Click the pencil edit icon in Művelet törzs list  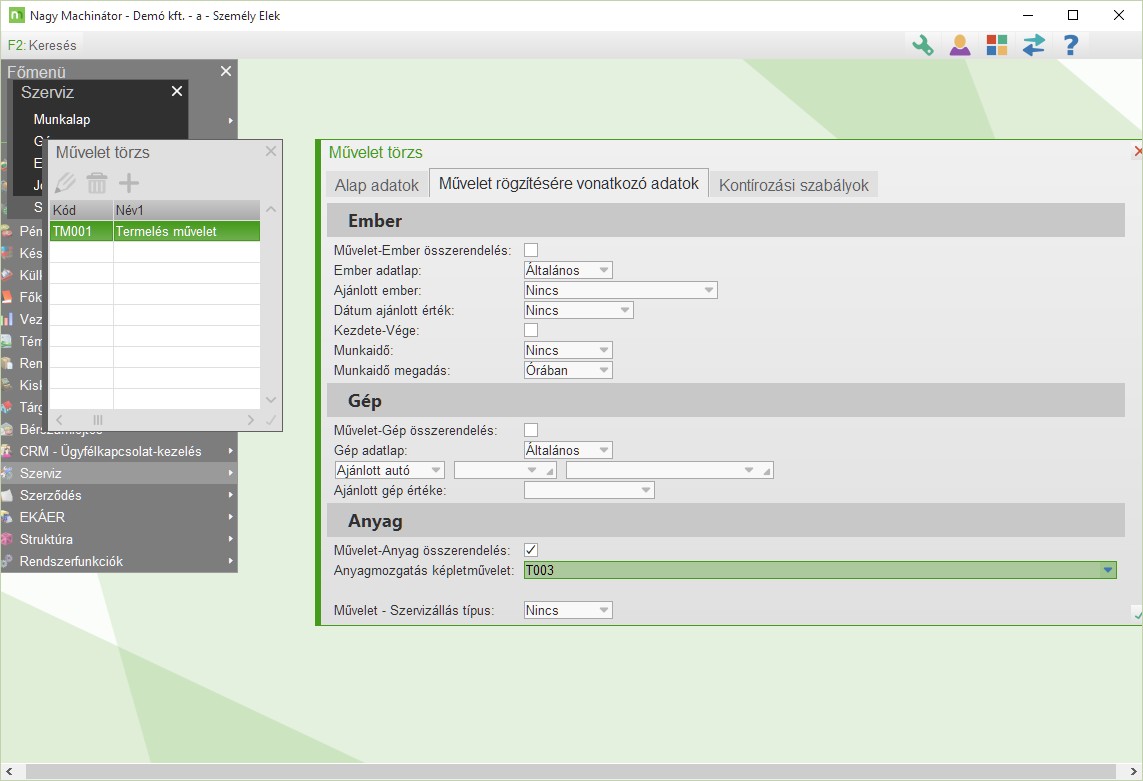click(x=65, y=183)
